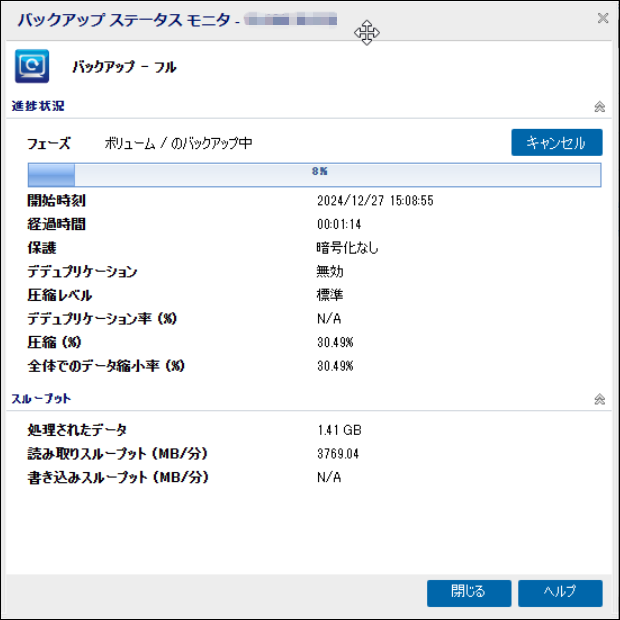The height and width of the screenshot is (620, 620).
Task: Click the 無効 deduplication value
Action: pos(330,271)
